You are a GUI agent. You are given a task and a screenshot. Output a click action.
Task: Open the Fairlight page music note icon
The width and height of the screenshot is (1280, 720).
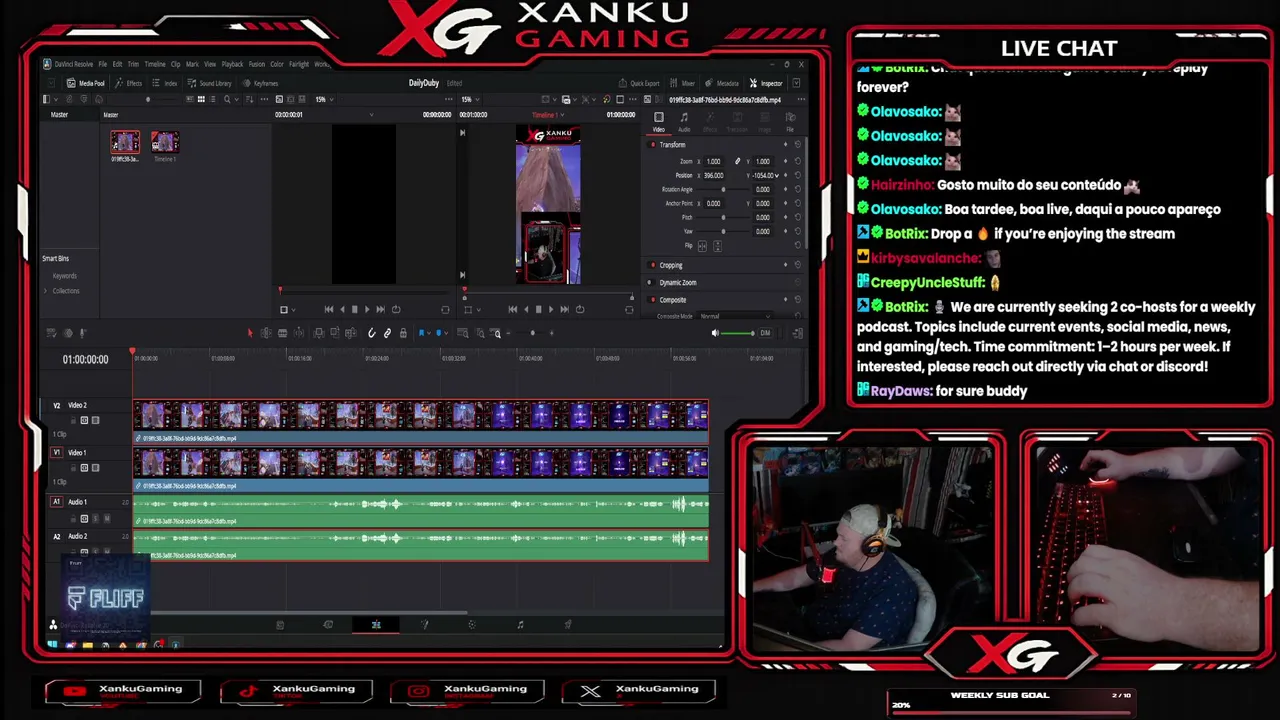(x=520, y=625)
